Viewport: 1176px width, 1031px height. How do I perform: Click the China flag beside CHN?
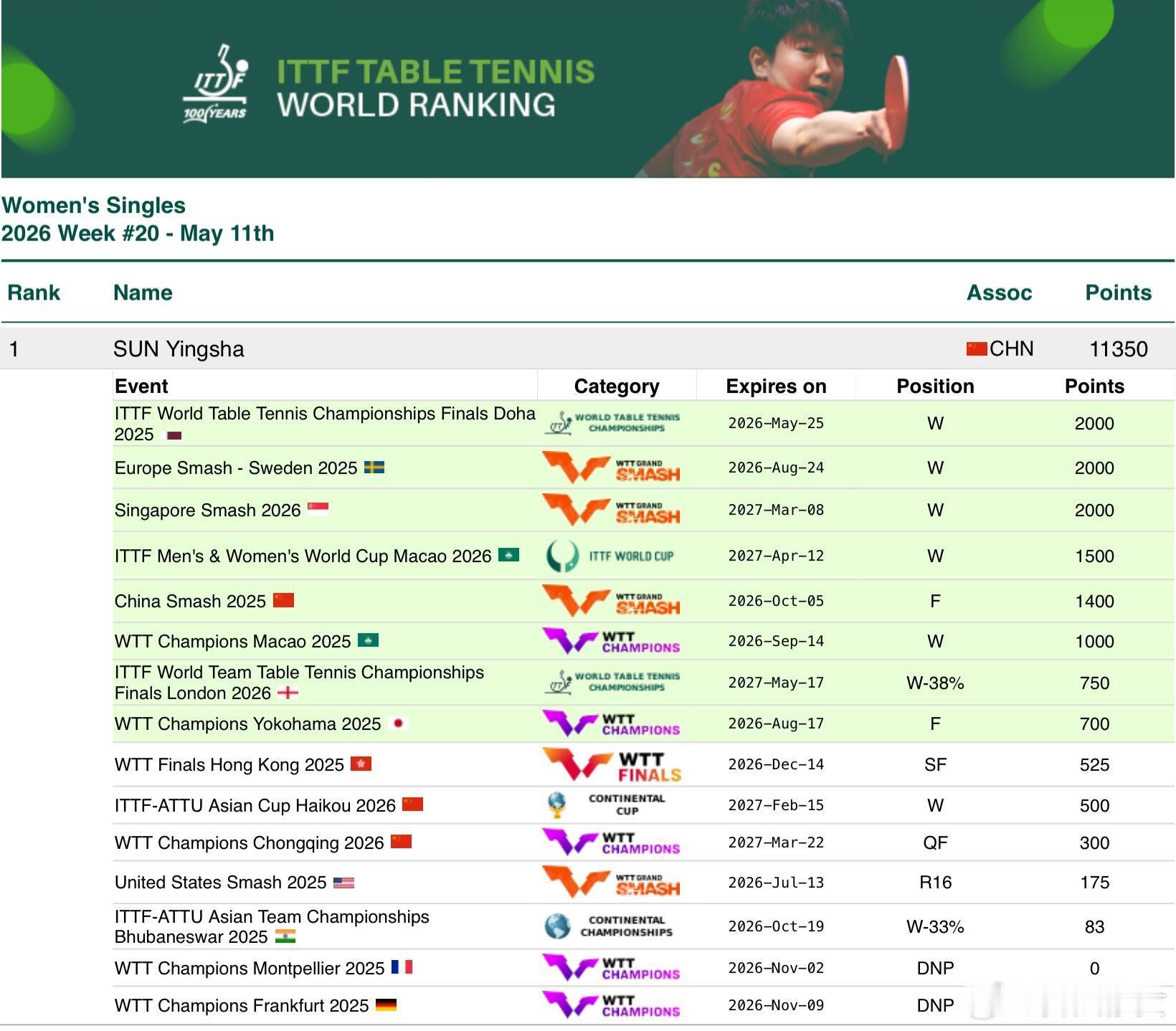[977, 349]
